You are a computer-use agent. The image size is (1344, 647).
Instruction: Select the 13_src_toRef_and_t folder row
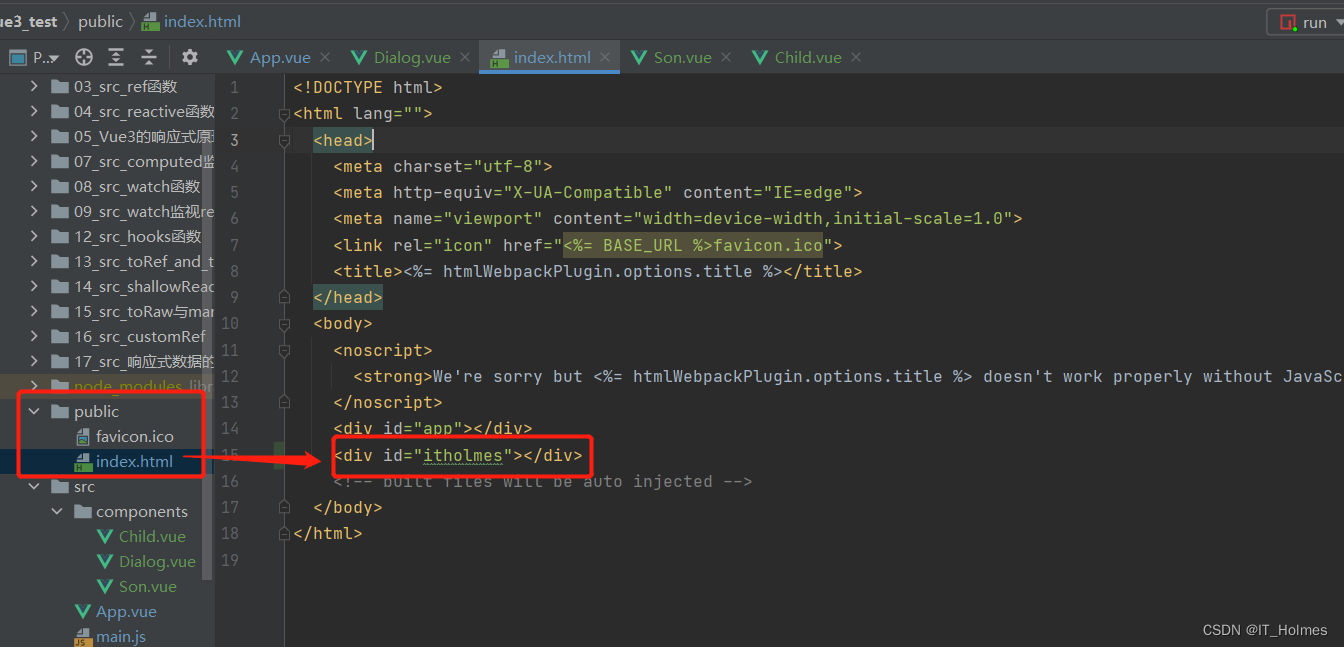click(107, 261)
